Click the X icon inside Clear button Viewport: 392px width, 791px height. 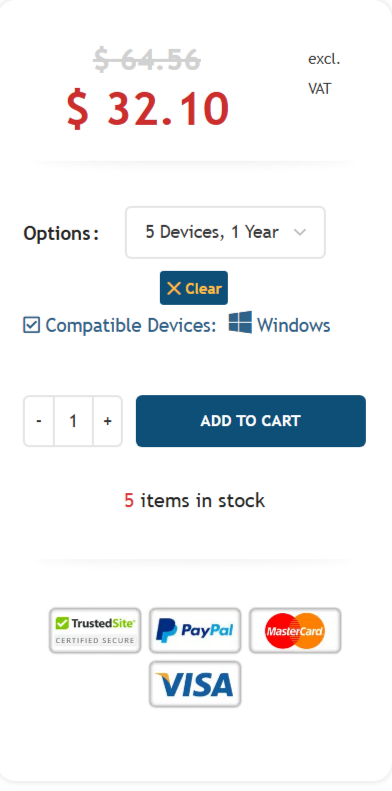[174, 289]
